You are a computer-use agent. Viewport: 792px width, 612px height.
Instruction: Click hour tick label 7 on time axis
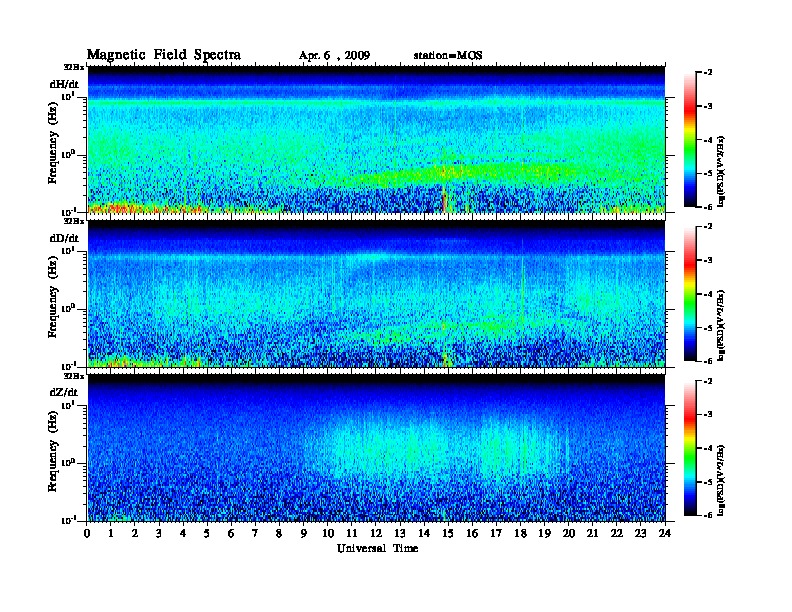coord(255,533)
